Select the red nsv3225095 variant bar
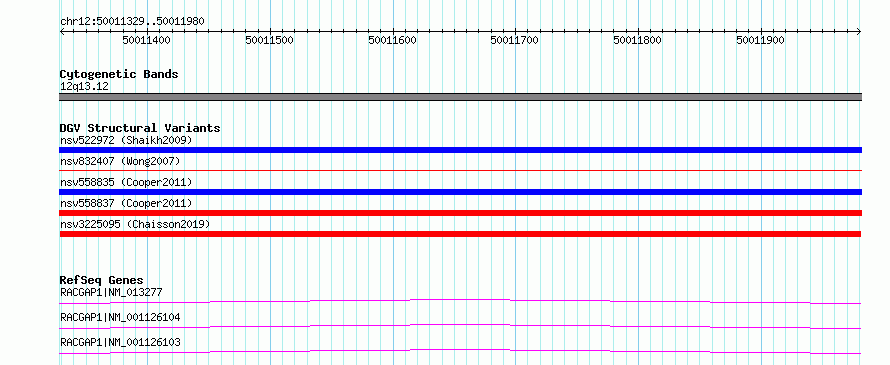Viewport: 890px width, 365px height. coord(460,234)
